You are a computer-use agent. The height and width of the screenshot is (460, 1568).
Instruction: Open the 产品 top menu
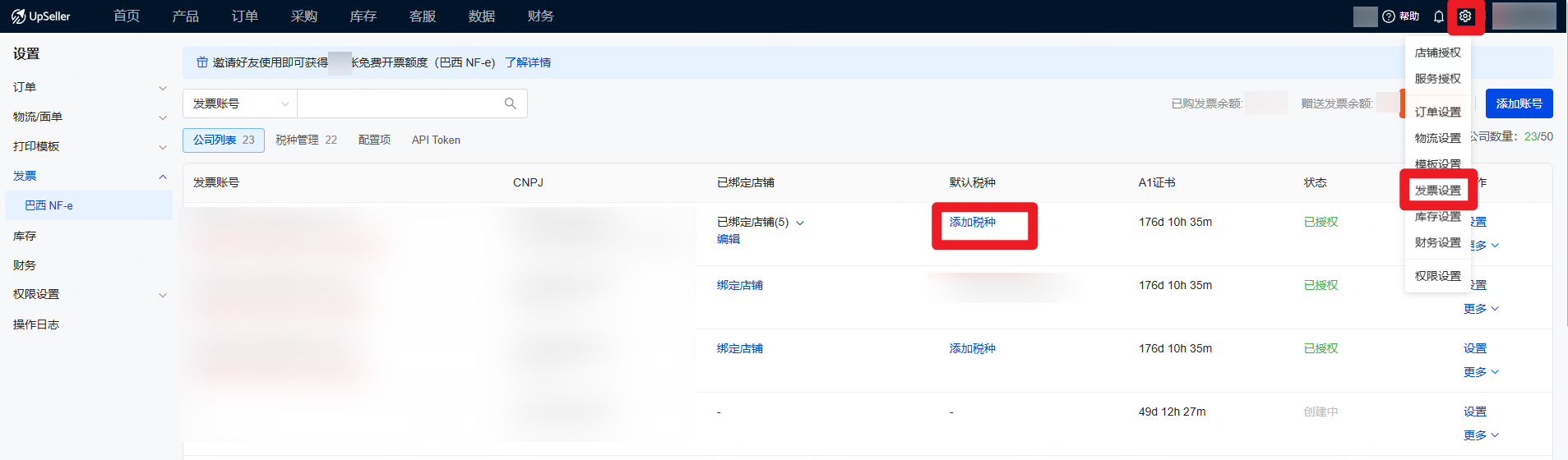[x=186, y=16]
